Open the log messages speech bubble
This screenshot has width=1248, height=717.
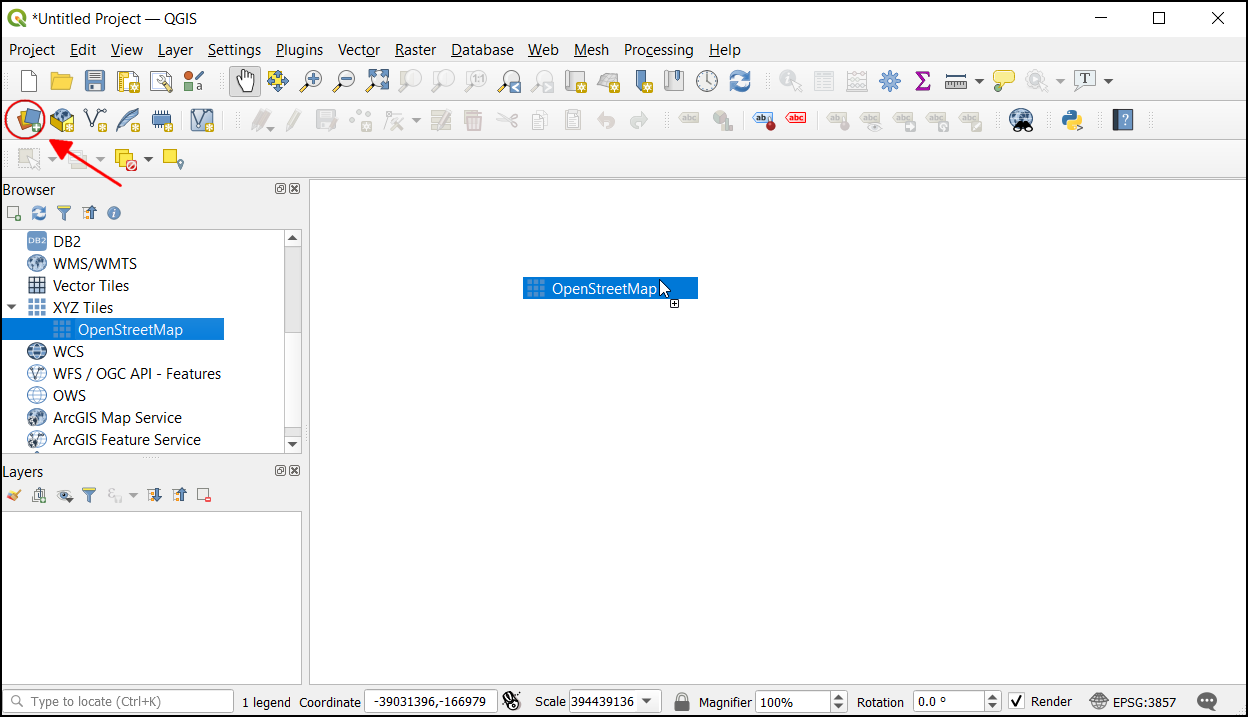(x=1207, y=701)
